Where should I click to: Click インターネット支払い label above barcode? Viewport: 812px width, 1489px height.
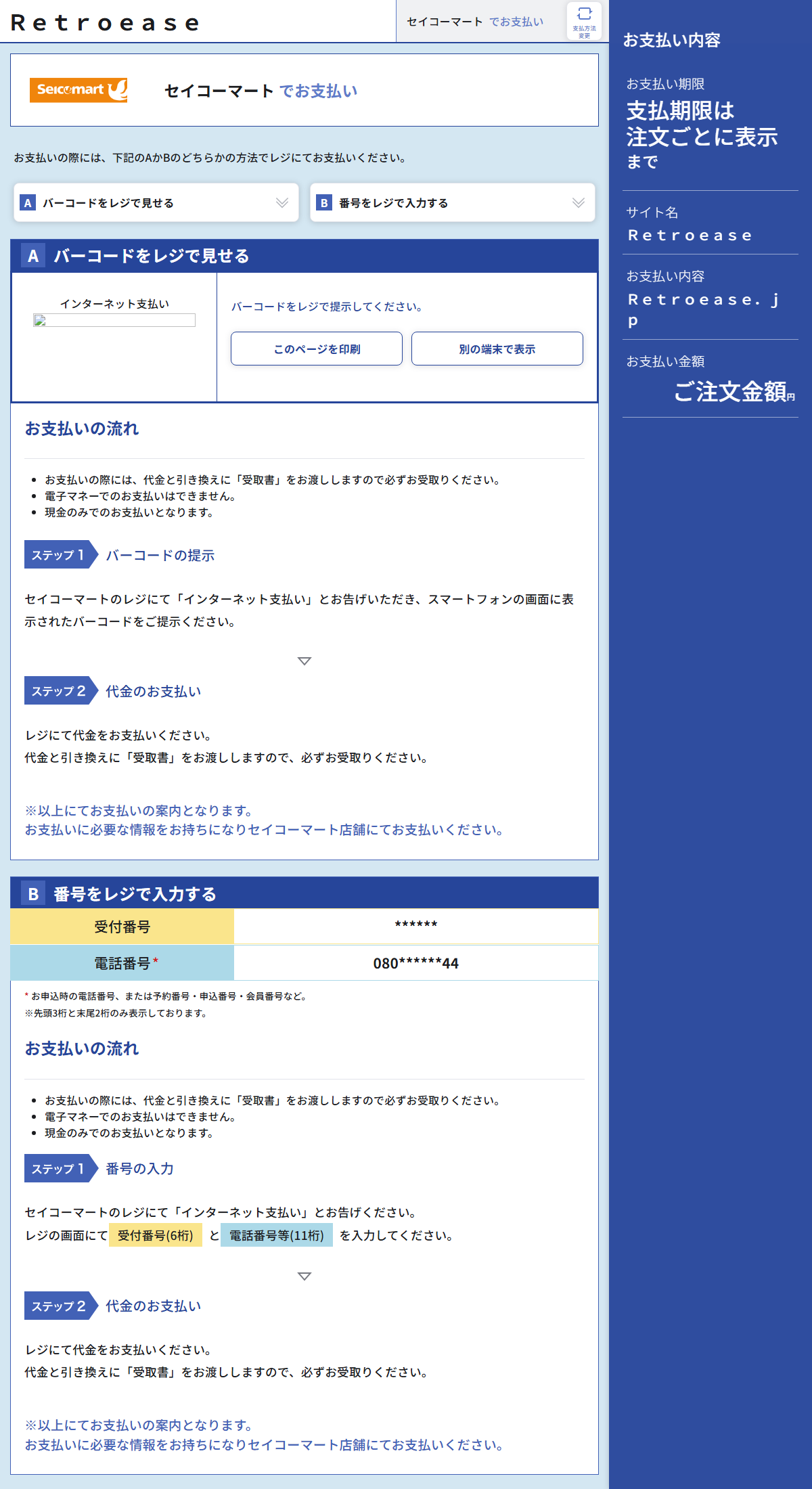pyautogui.click(x=114, y=304)
